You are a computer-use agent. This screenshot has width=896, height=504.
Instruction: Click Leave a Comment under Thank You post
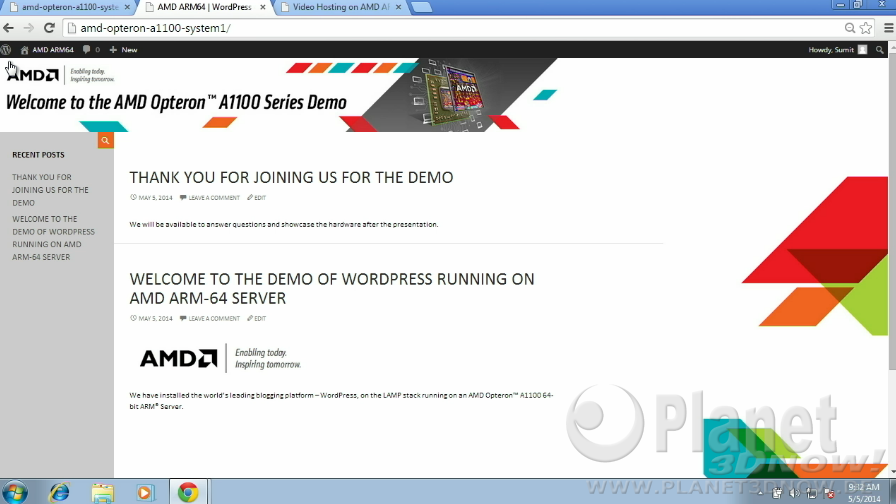point(210,198)
